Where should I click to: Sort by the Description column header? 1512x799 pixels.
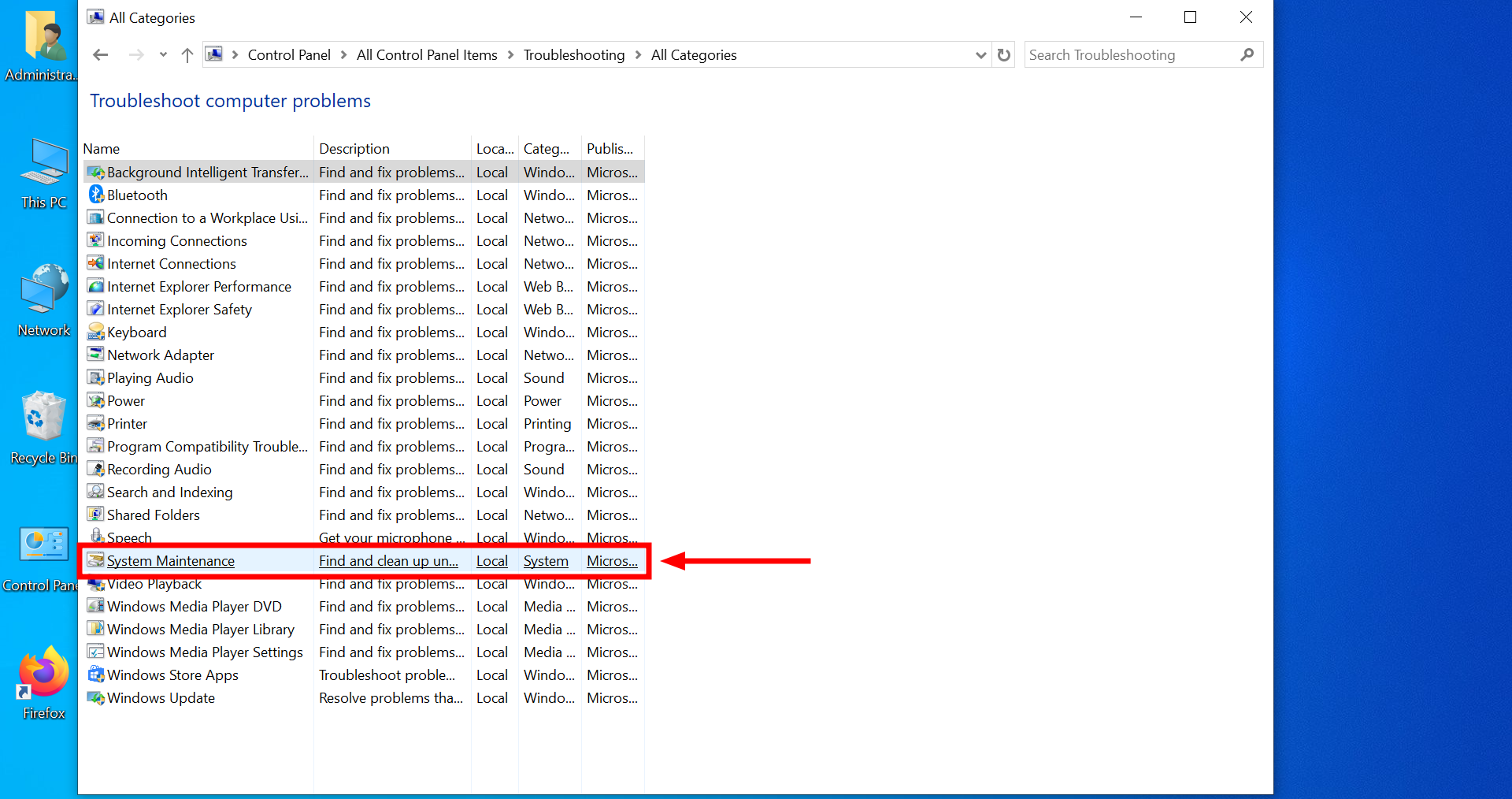392,148
